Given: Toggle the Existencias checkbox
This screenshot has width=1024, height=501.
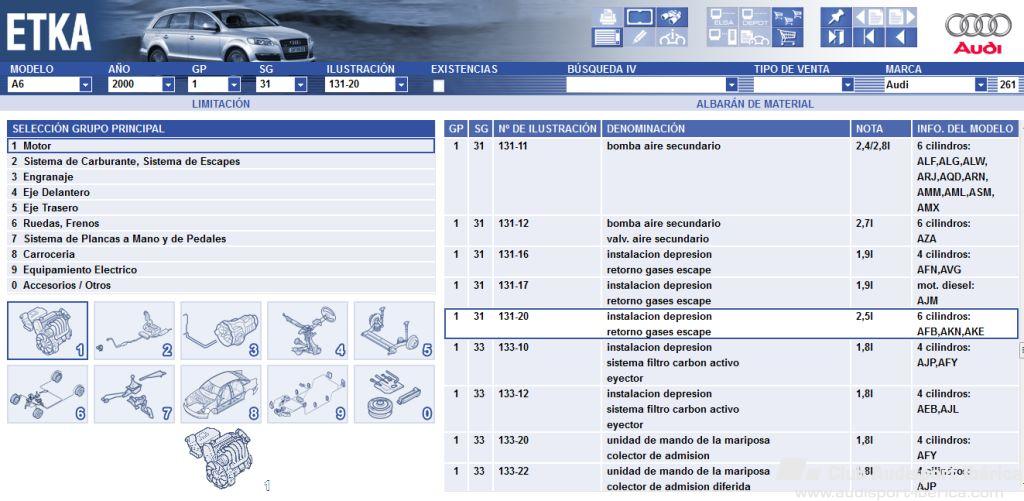Looking at the screenshot, I should (x=438, y=85).
